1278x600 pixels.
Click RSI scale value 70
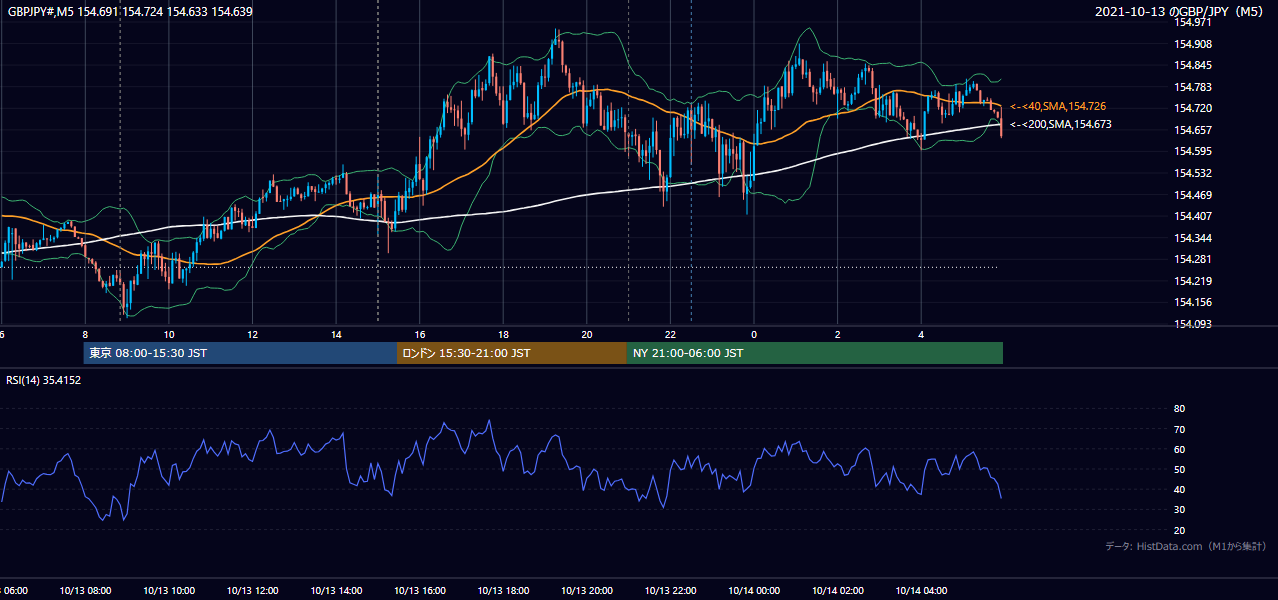1179,429
